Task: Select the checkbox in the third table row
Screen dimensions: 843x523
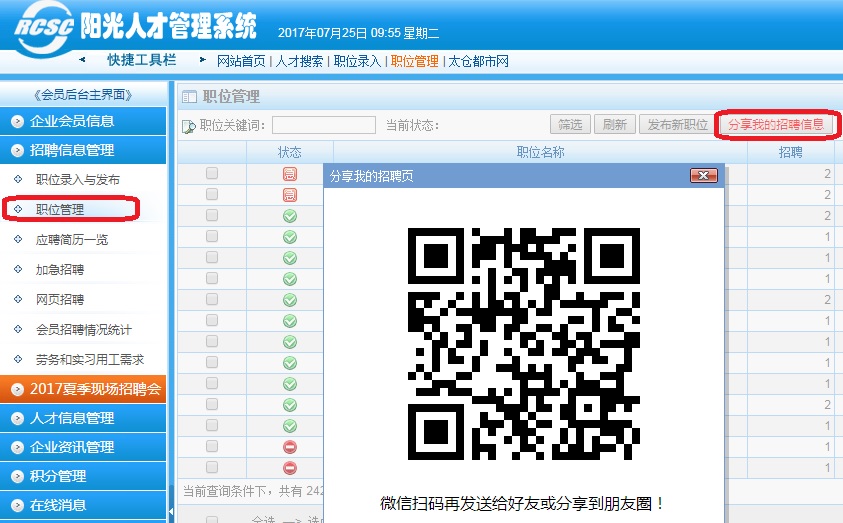Action: (x=212, y=216)
